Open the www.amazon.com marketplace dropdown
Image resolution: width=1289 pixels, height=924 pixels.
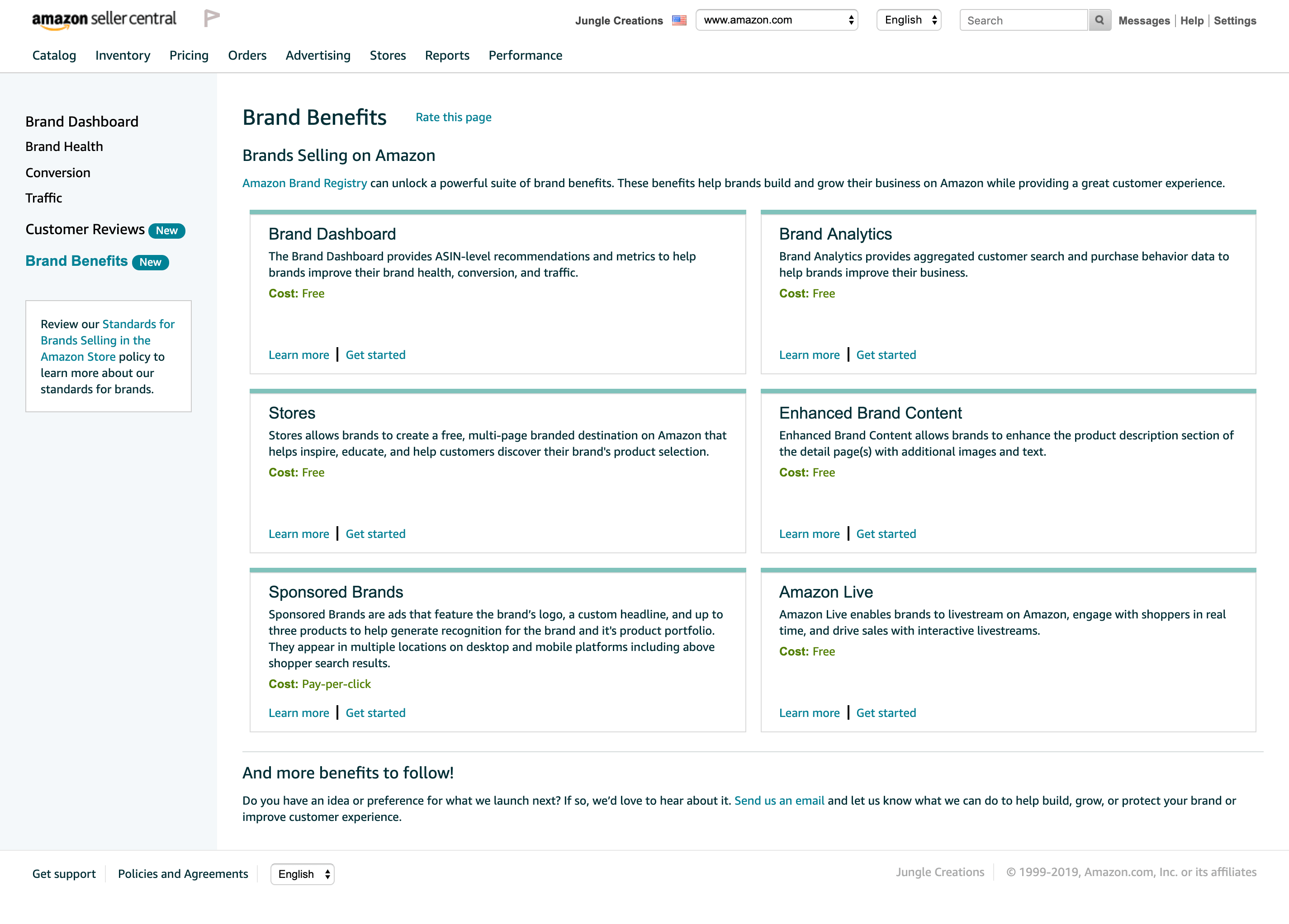776,20
